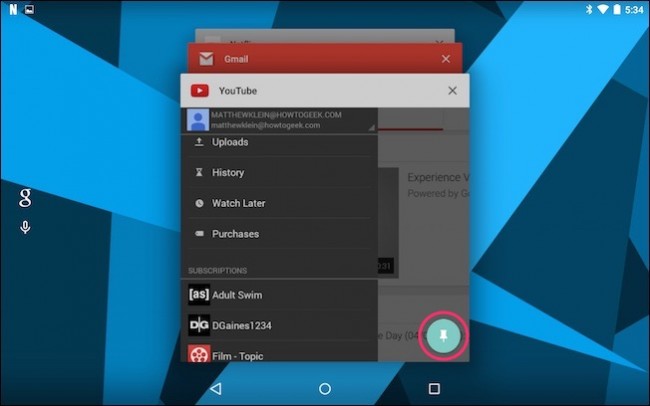Tap the Wi-Fi status icon
Image resolution: width=650 pixels, height=406 pixels.
coord(603,9)
